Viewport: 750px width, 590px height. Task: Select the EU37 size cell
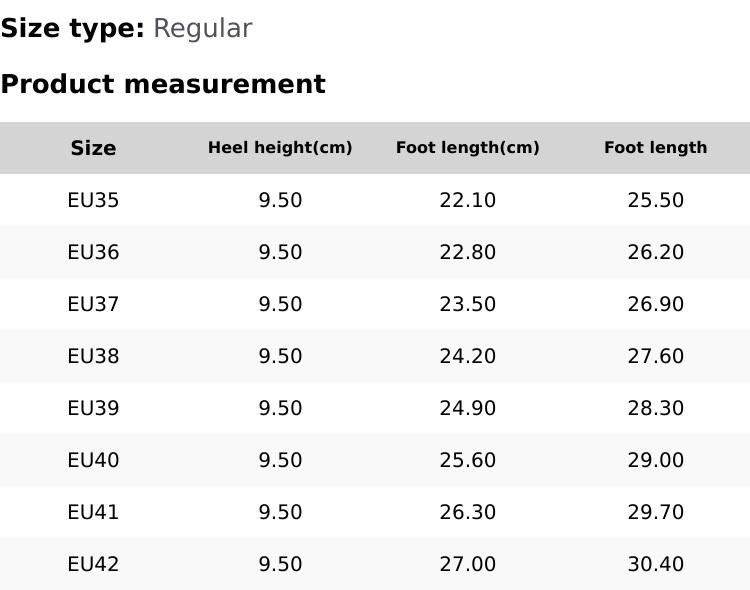click(x=93, y=304)
